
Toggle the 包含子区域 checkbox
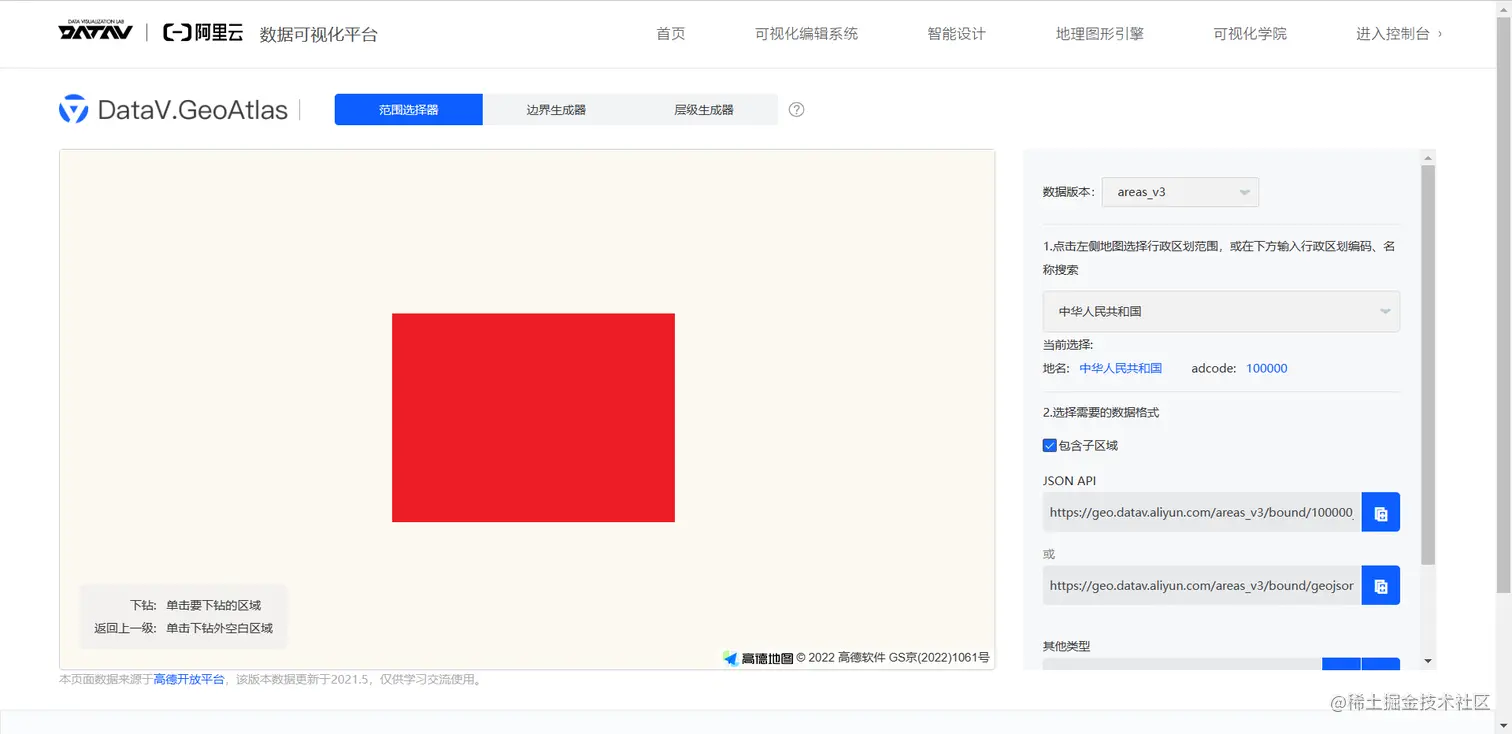(1049, 445)
